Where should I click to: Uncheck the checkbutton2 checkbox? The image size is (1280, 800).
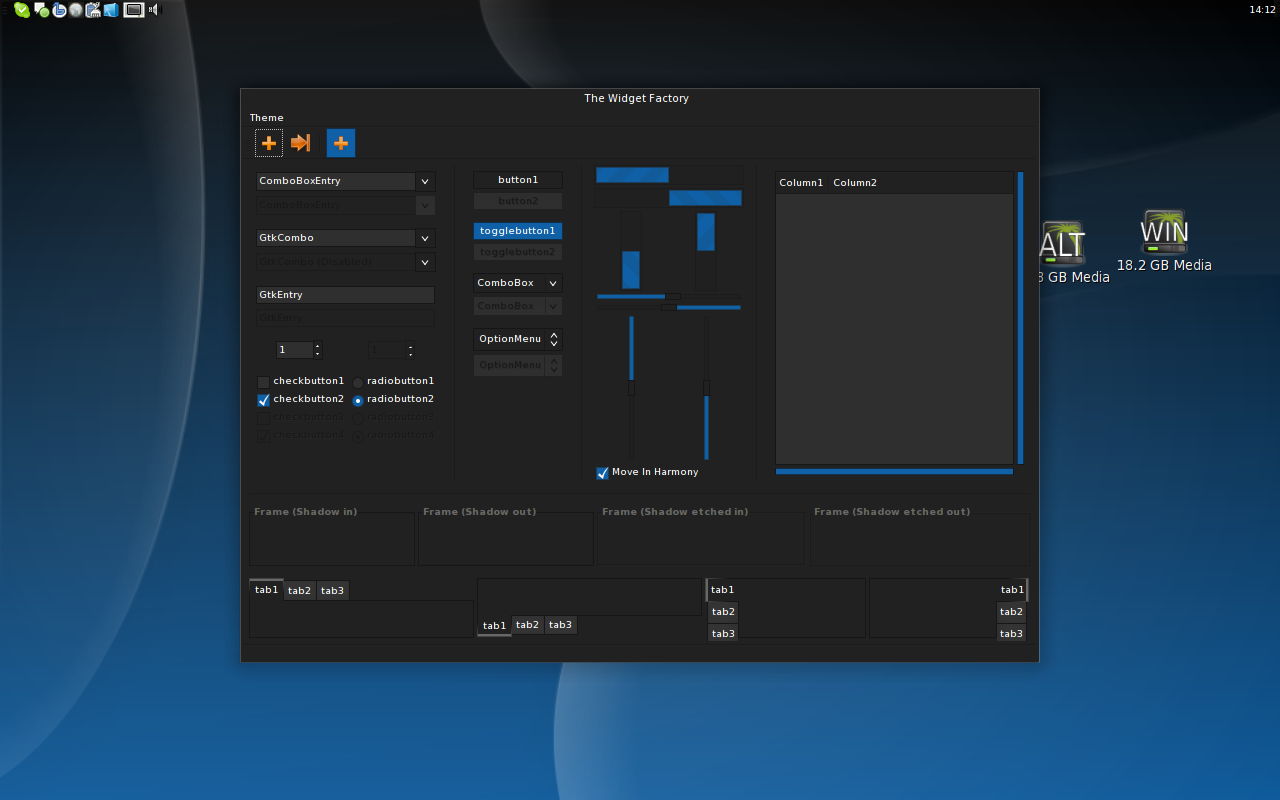[x=264, y=400]
